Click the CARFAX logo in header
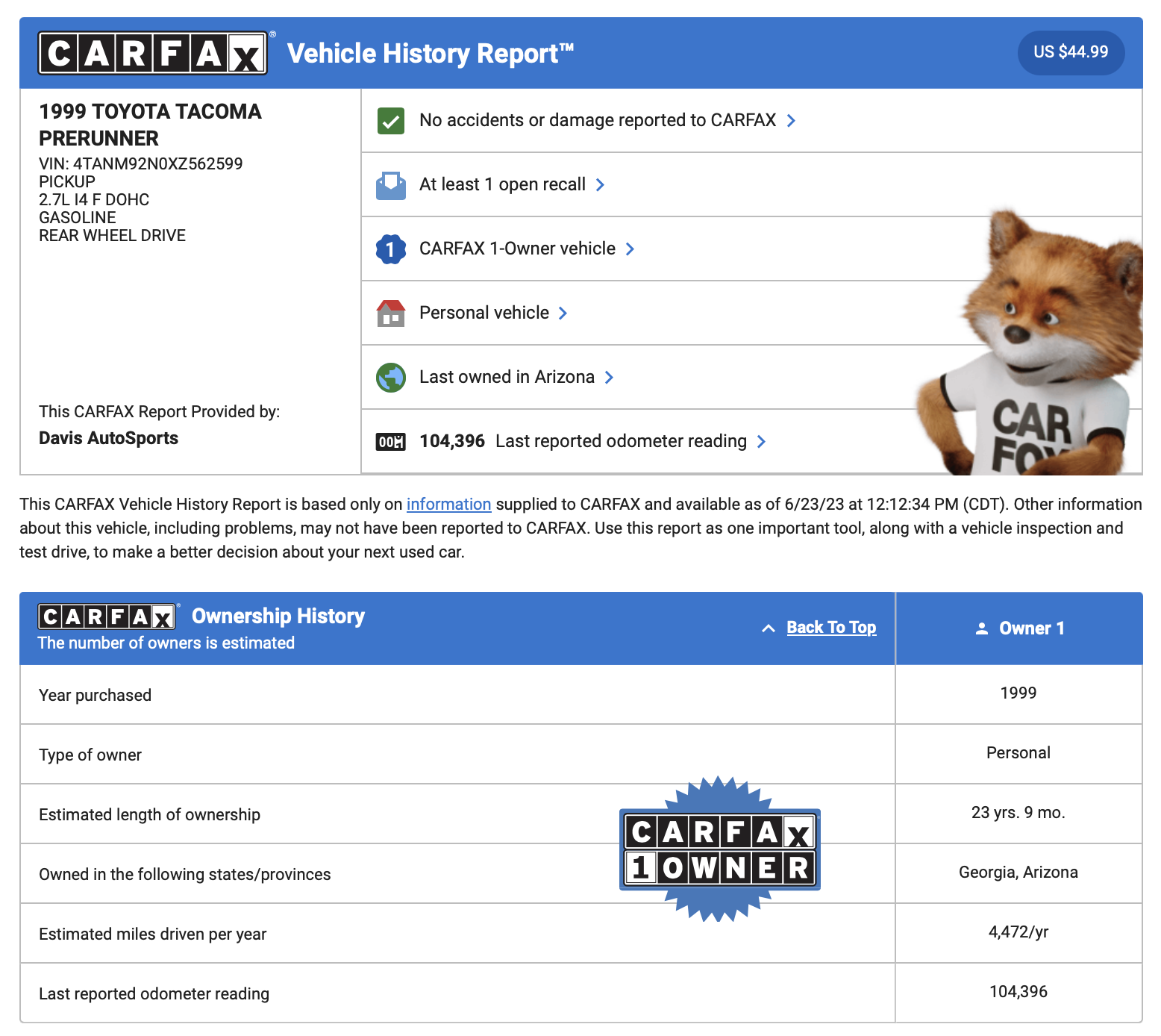The image size is (1161, 1036). coord(153,53)
